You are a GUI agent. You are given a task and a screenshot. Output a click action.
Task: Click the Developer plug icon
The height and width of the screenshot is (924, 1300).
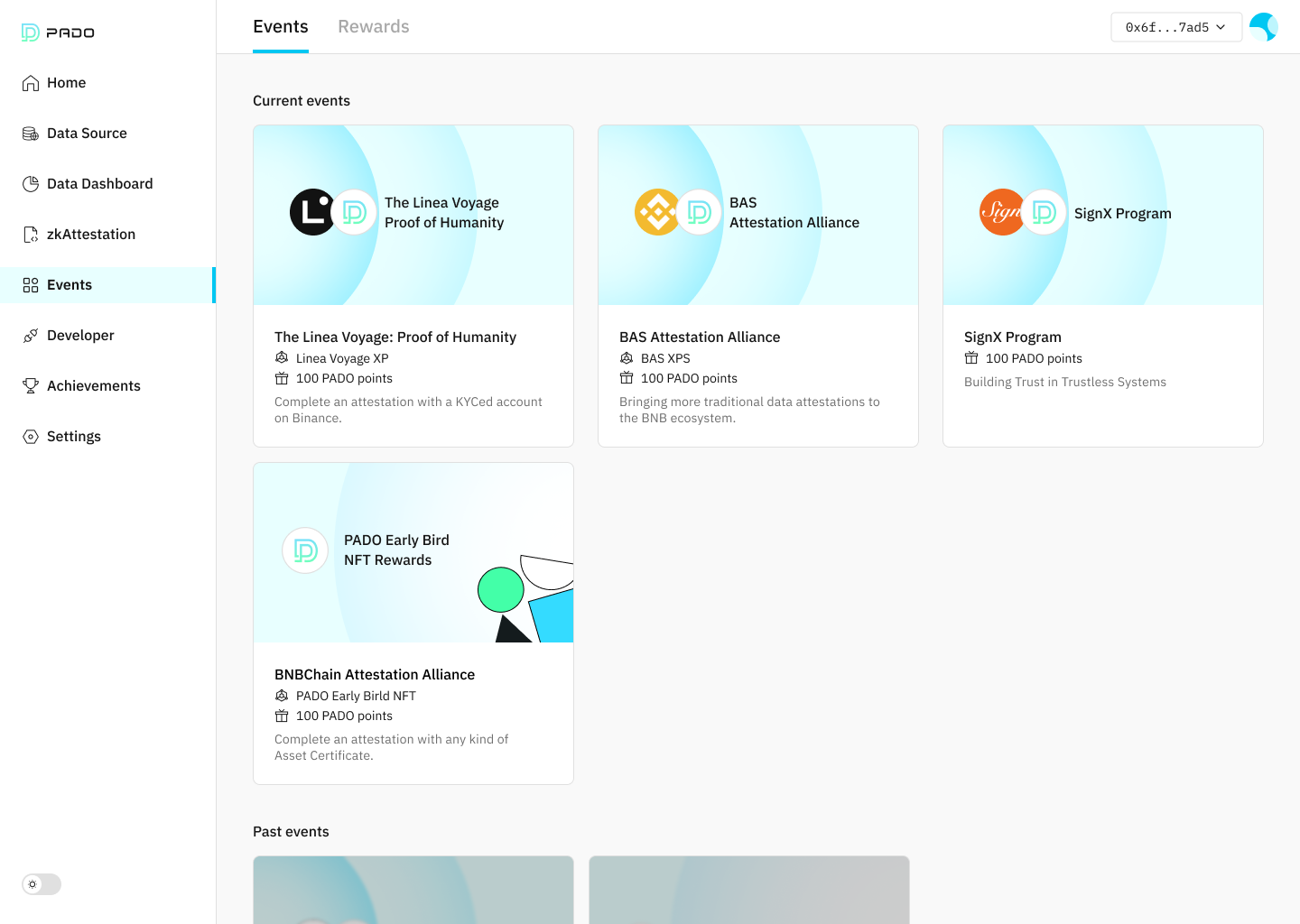click(31, 336)
